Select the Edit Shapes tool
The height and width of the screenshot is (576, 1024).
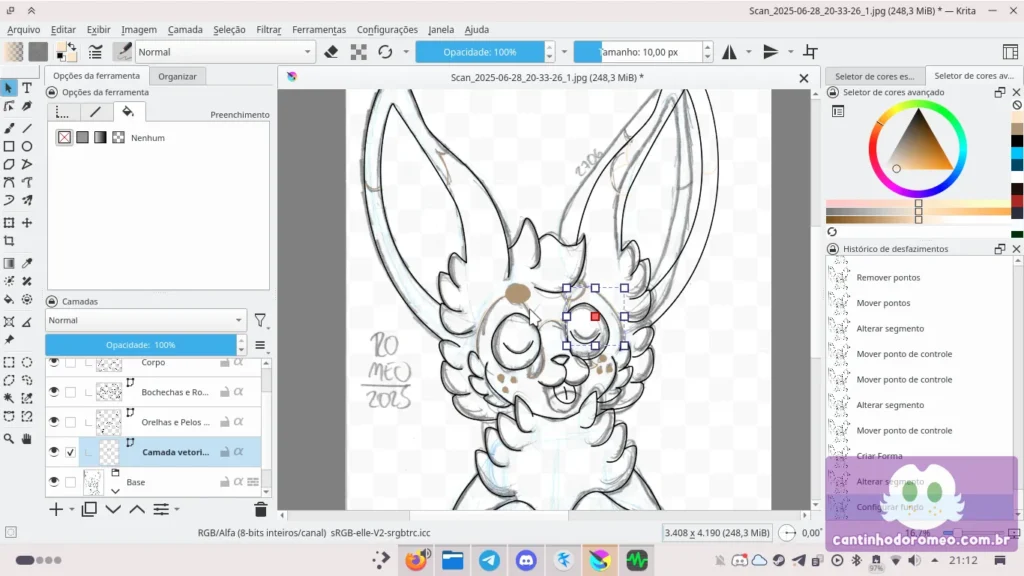[x=9, y=106]
